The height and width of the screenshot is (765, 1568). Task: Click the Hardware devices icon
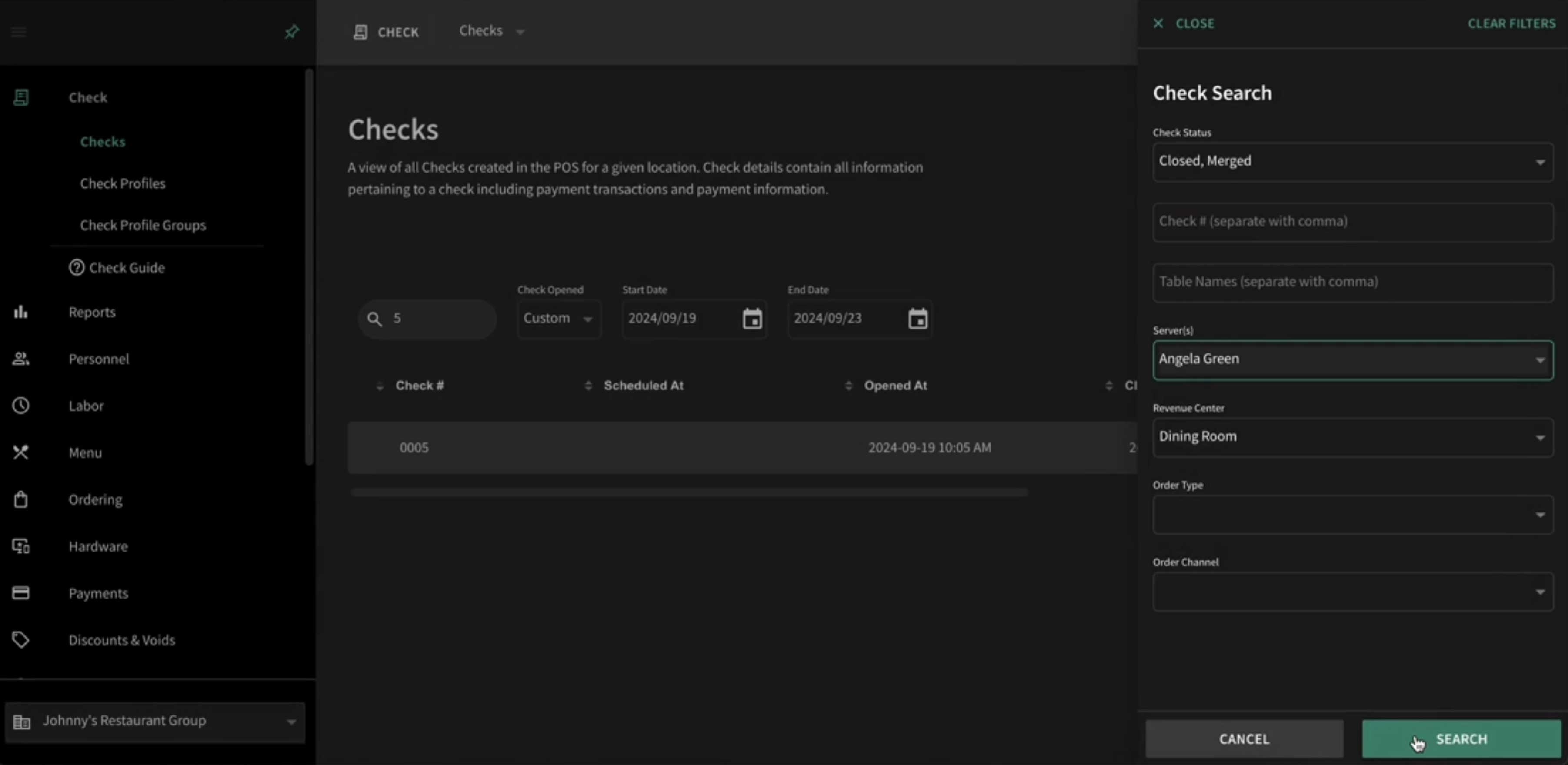point(21,546)
